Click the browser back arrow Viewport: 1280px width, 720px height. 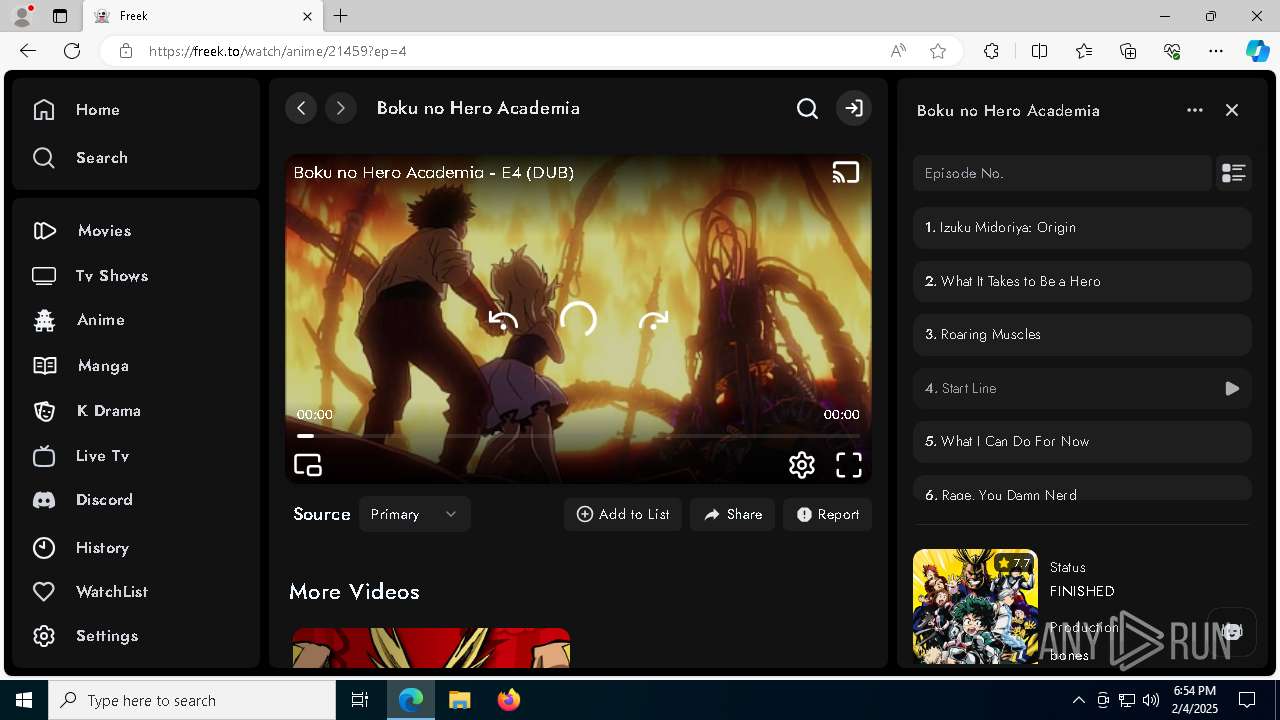tap(28, 51)
